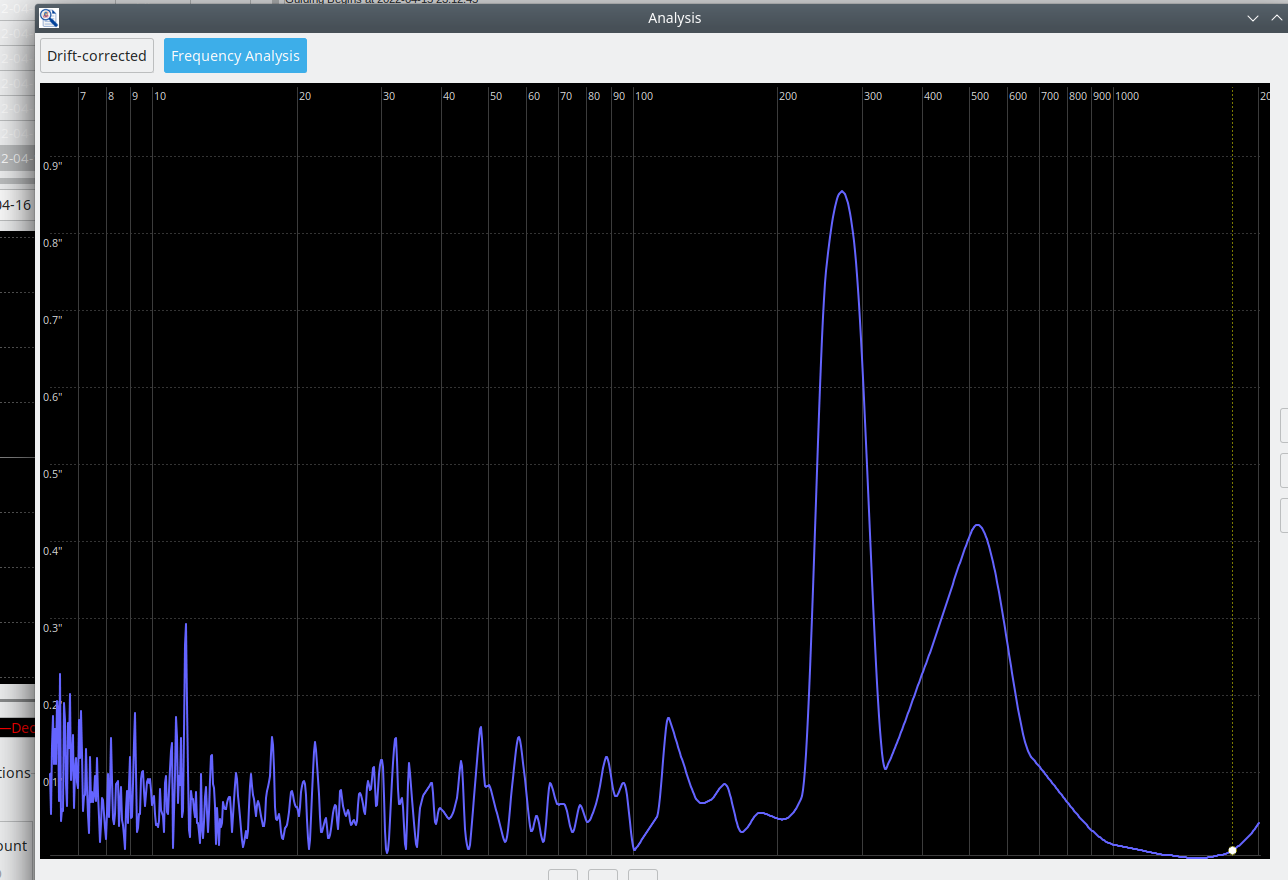Click the second peak near the 500 mark
Viewport: 1288px width, 880px height.
coord(978,525)
